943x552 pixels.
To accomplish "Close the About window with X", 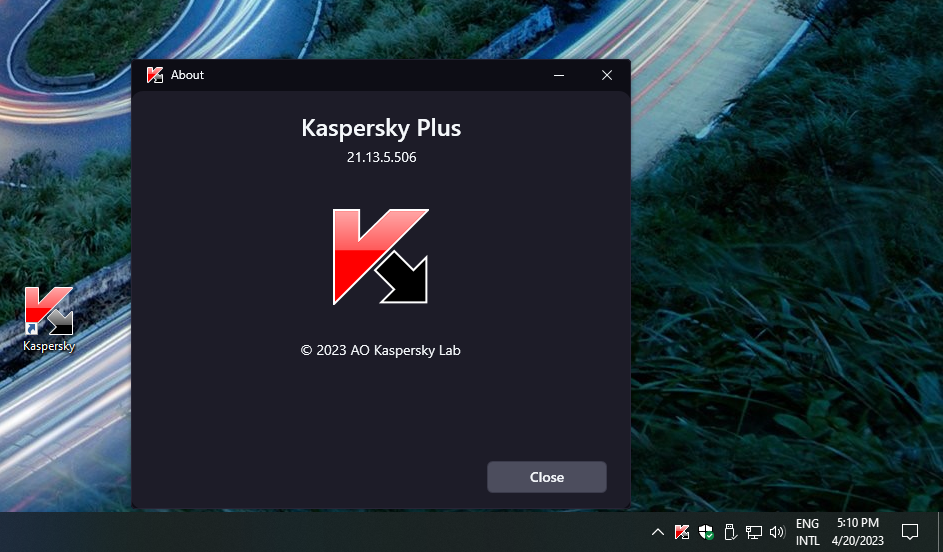I will tap(607, 75).
